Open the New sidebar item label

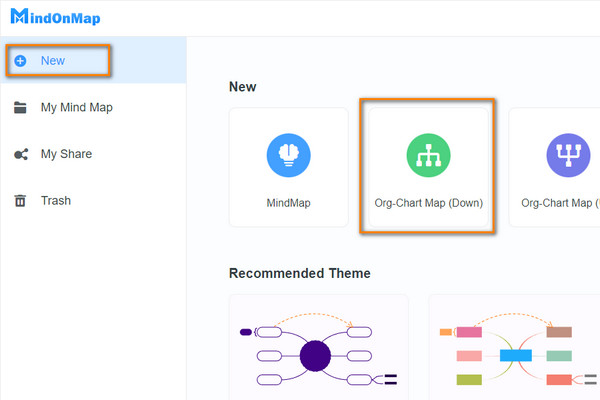[53, 61]
